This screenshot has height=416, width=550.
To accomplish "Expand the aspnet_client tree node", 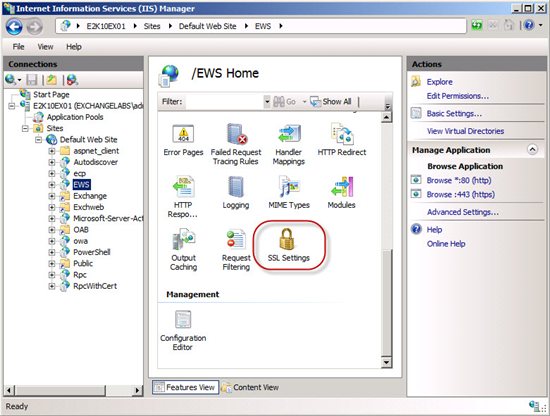I will pos(52,151).
